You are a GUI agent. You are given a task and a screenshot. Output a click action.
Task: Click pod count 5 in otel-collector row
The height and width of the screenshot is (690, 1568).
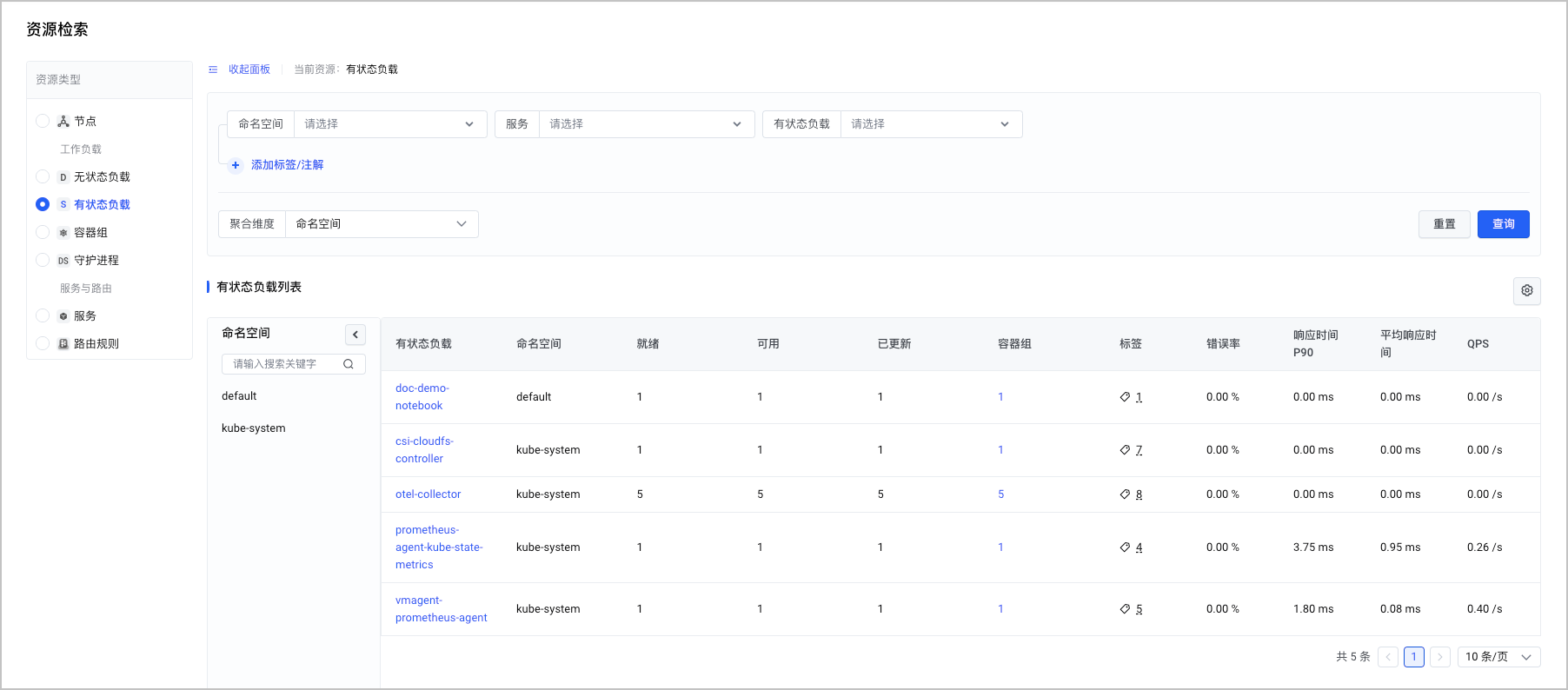[x=1000, y=494]
